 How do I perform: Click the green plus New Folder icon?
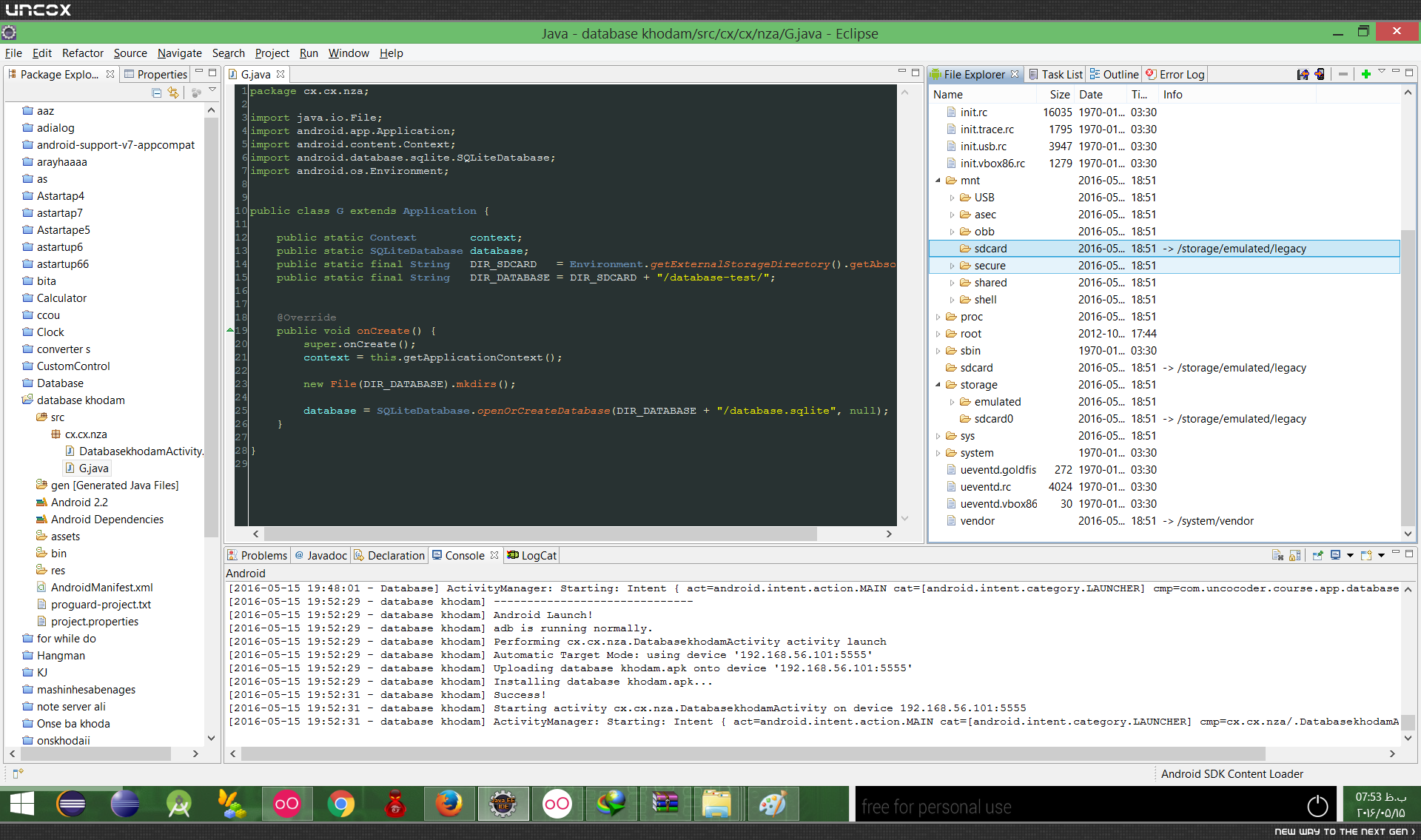[1366, 74]
